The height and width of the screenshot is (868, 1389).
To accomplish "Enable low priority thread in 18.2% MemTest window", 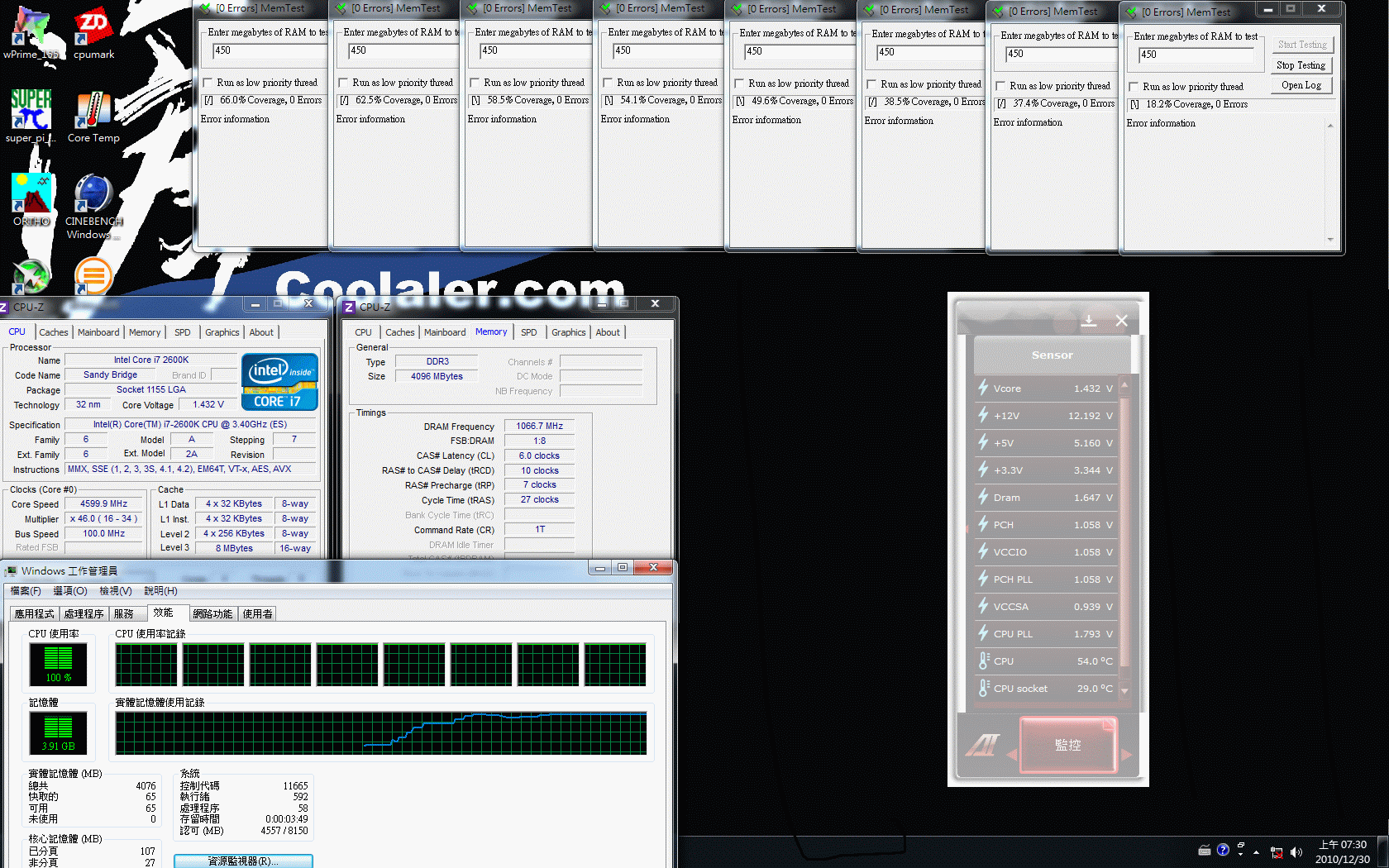I will click(x=1134, y=87).
